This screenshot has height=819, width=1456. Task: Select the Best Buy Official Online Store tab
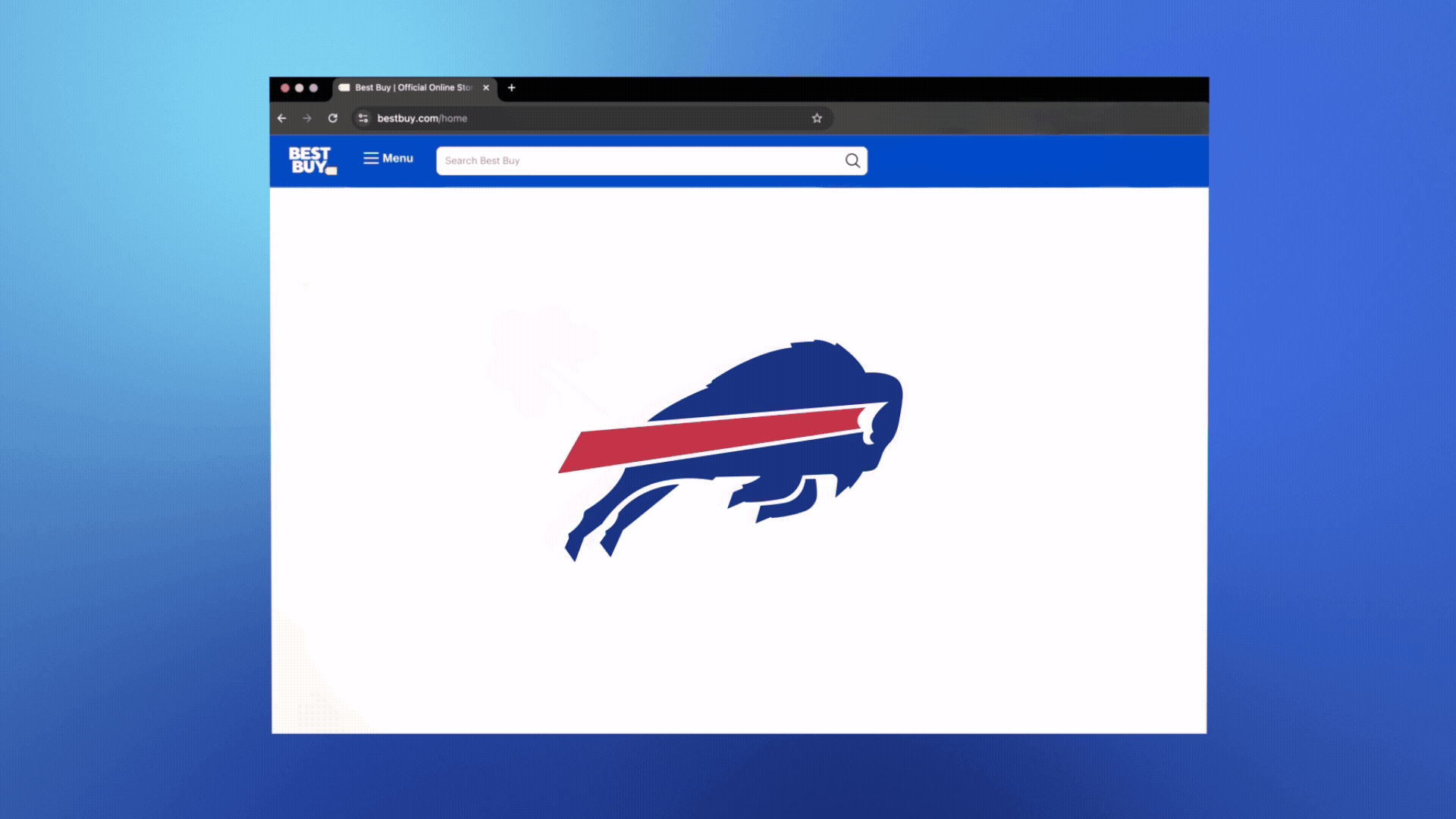(x=413, y=88)
